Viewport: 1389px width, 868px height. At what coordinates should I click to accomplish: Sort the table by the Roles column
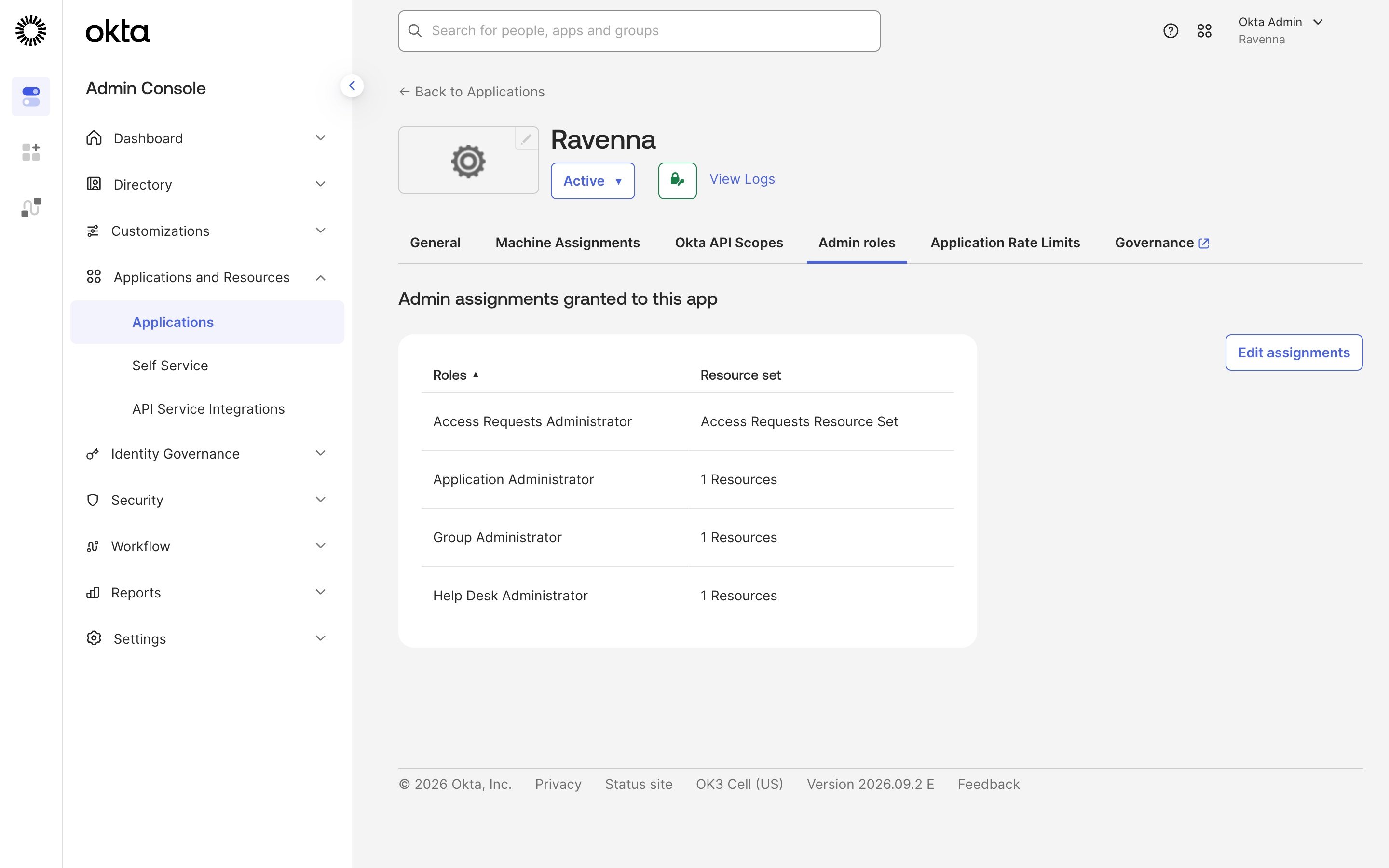click(456, 375)
